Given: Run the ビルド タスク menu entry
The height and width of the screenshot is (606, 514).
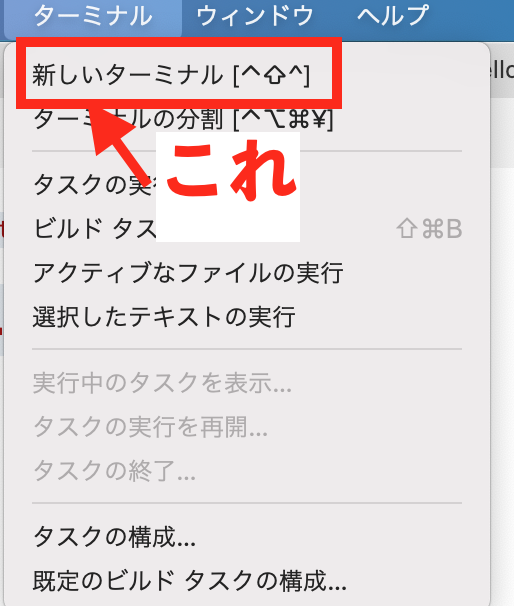Looking at the screenshot, I should tap(247, 229).
